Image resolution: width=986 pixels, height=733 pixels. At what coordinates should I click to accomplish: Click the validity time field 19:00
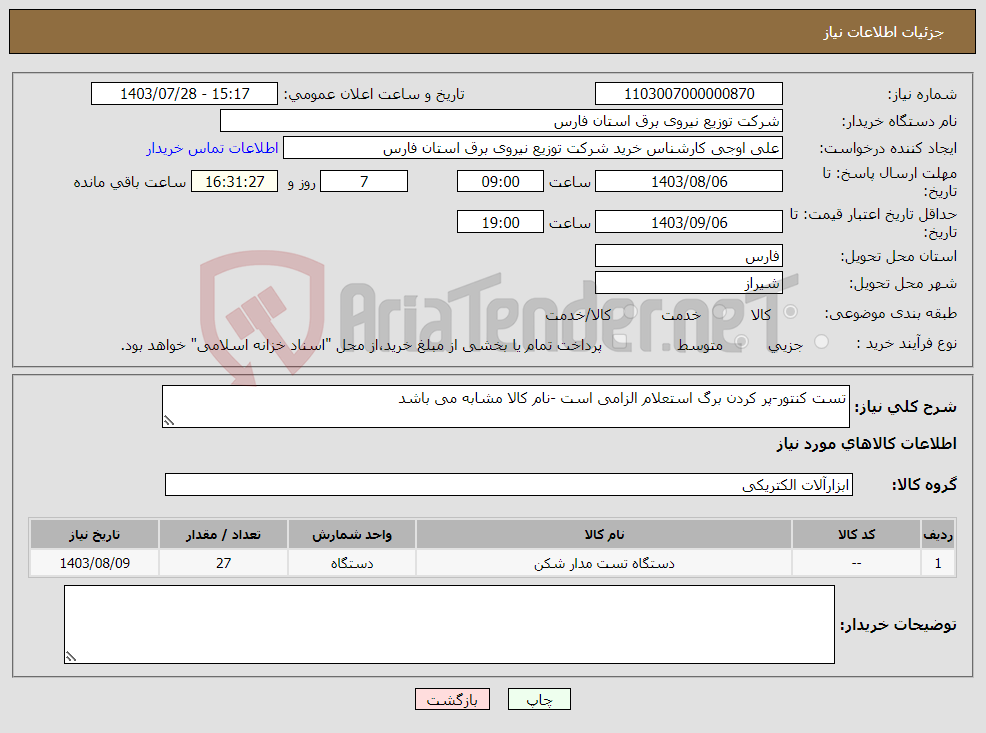pyautogui.click(x=500, y=223)
